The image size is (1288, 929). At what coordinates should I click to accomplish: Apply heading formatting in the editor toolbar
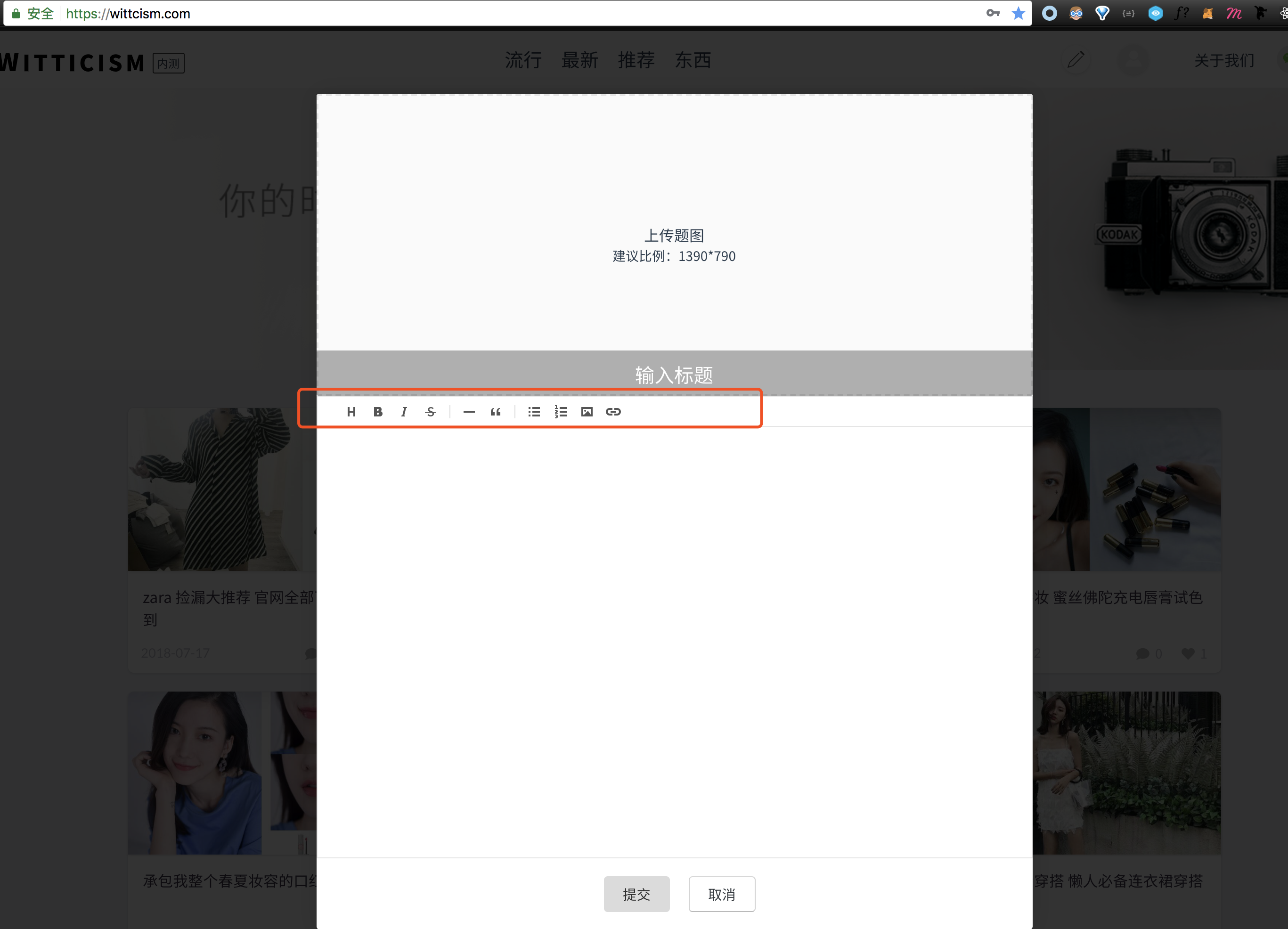click(x=351, y=412)
